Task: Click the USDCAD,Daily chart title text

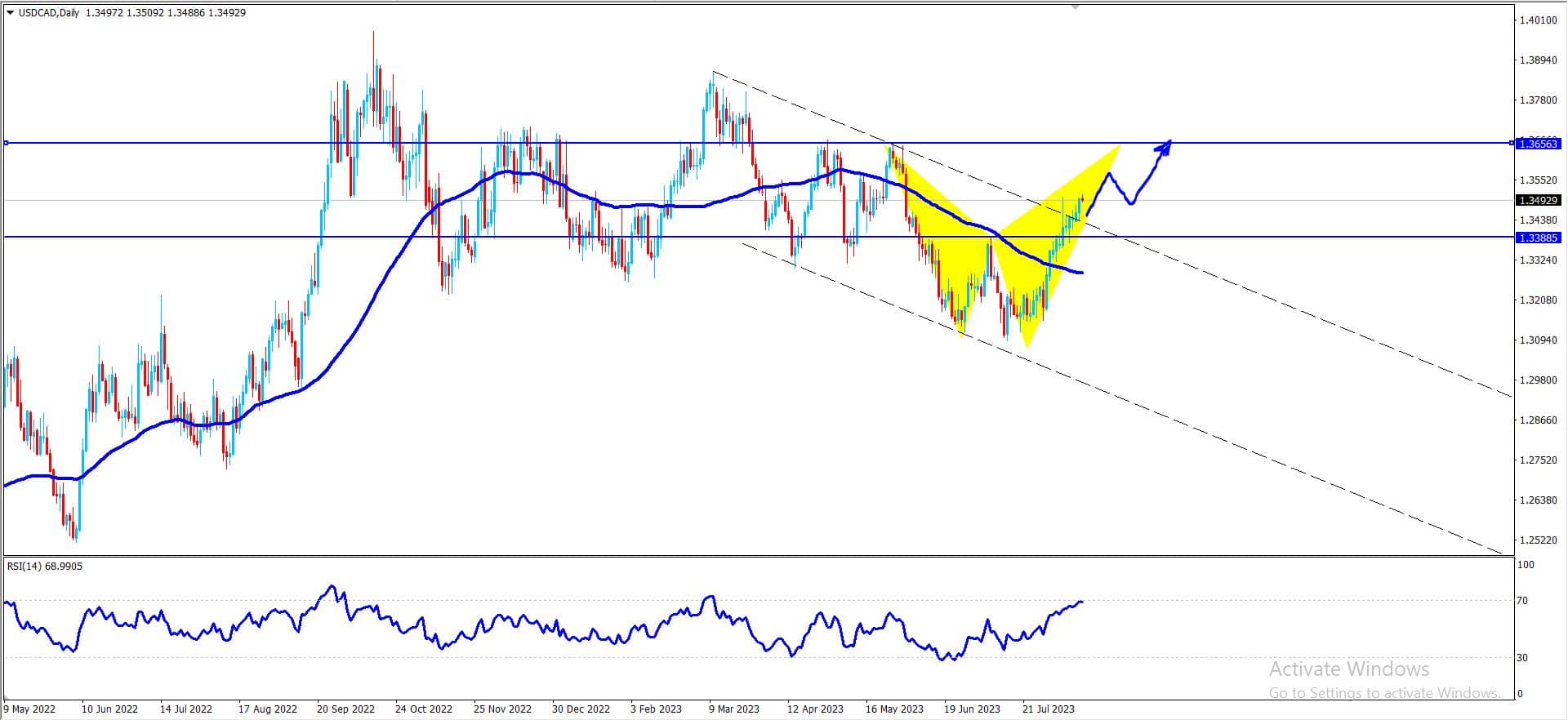Action: pyautogui.click(x=48, y=12)
